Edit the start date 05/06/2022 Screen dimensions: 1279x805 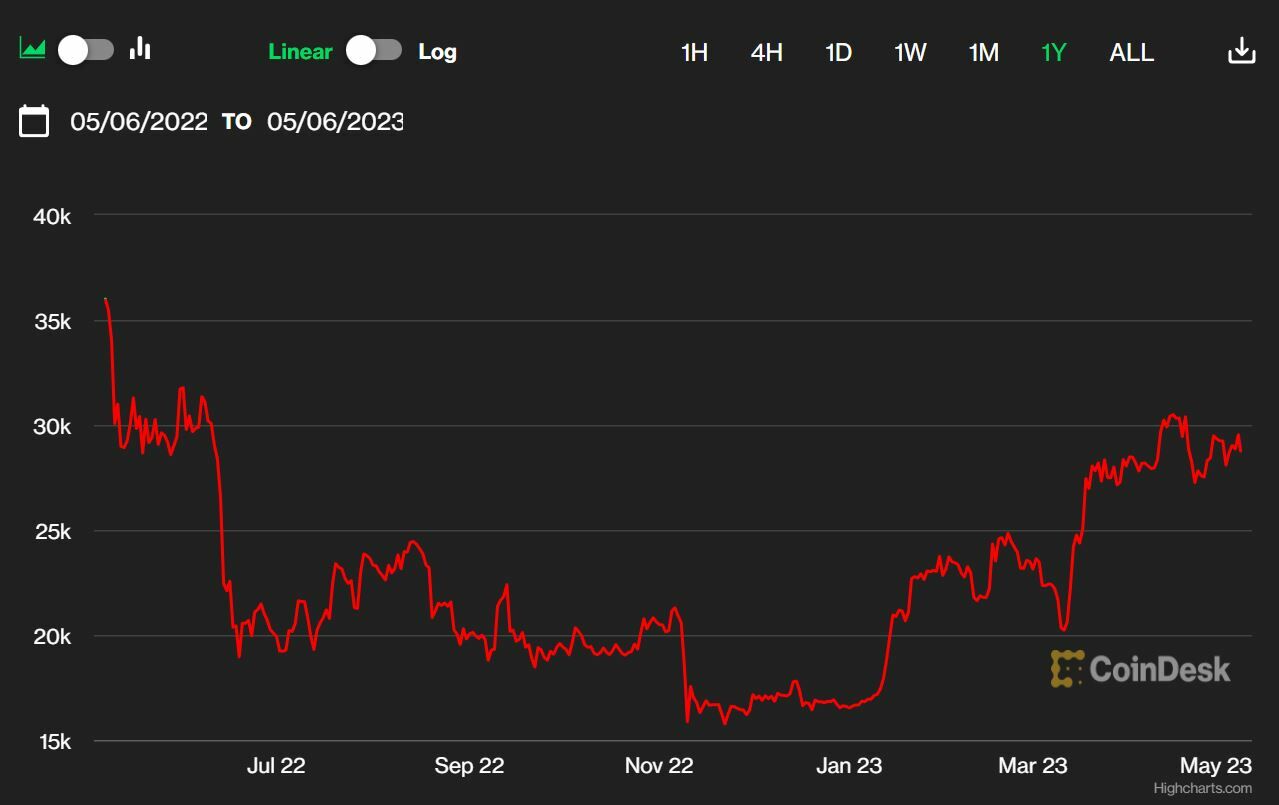(x=139, y=122)
